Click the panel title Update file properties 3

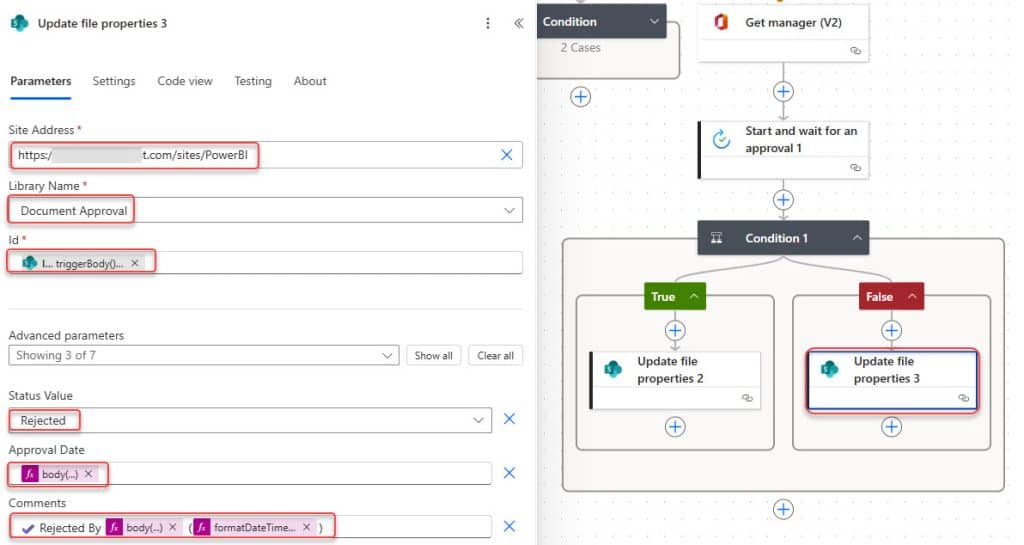click(102, 23)
